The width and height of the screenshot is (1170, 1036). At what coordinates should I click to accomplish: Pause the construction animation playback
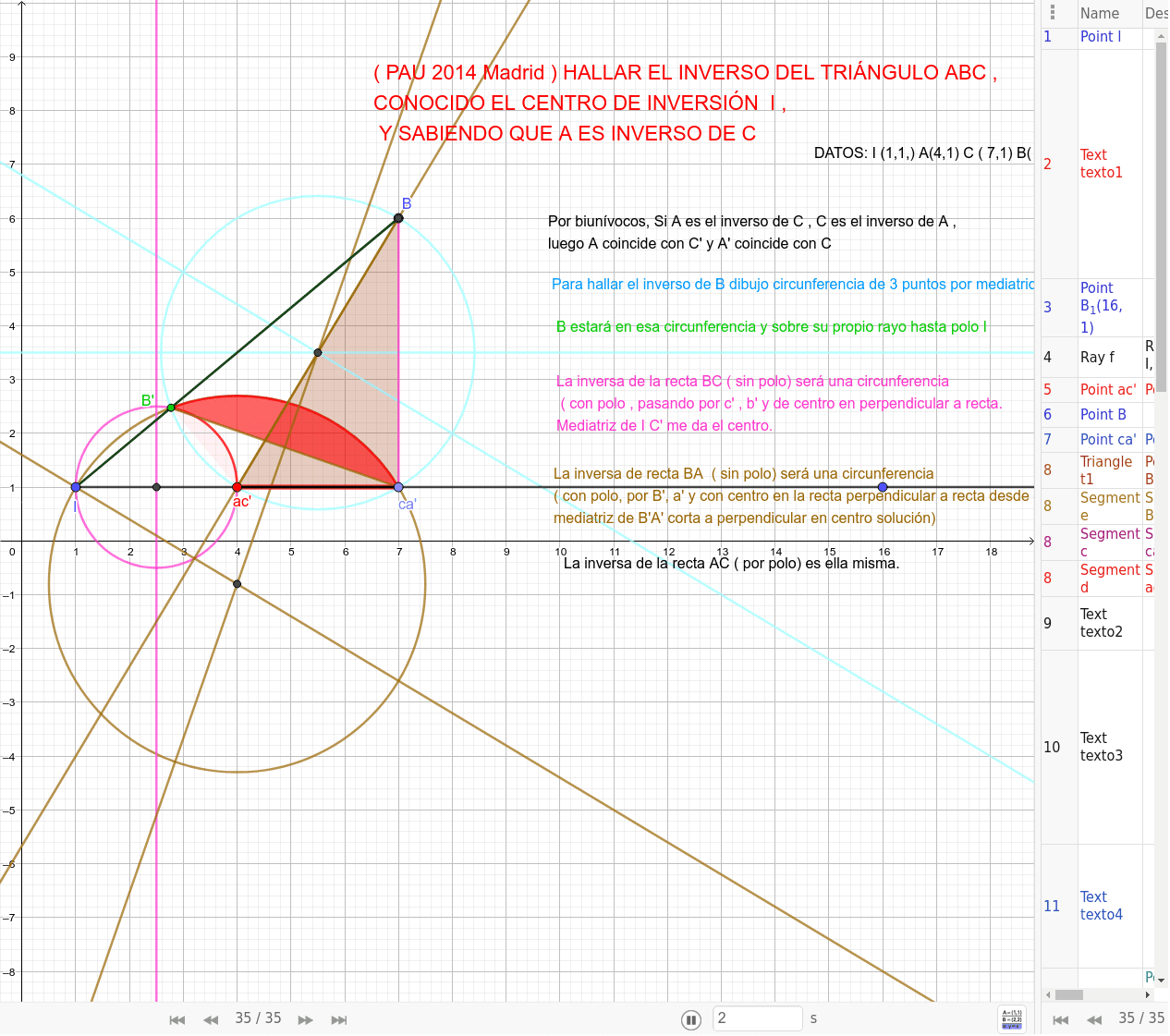tap(690, 1019)
